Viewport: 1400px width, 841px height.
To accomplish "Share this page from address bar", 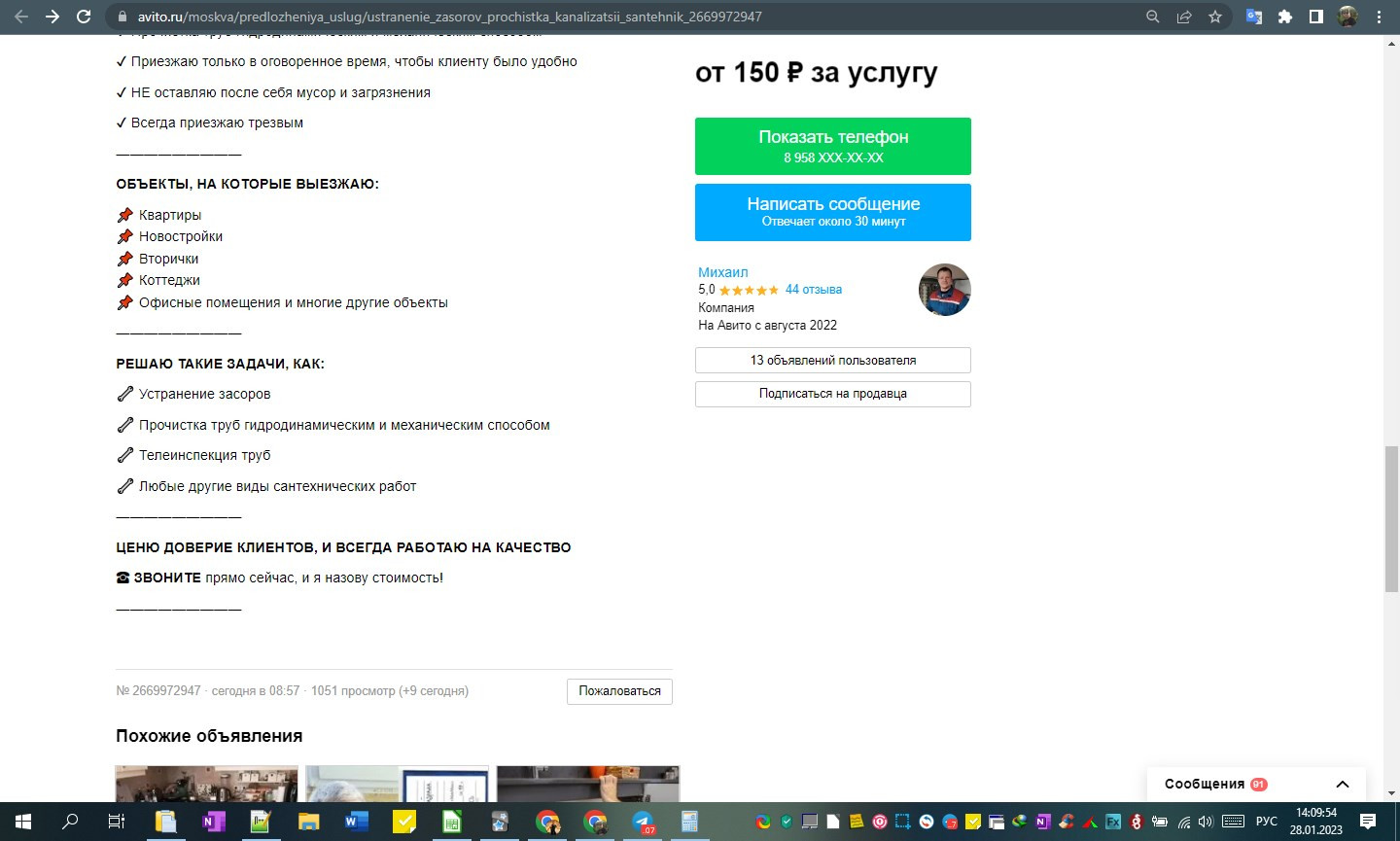I will 1184,17.
